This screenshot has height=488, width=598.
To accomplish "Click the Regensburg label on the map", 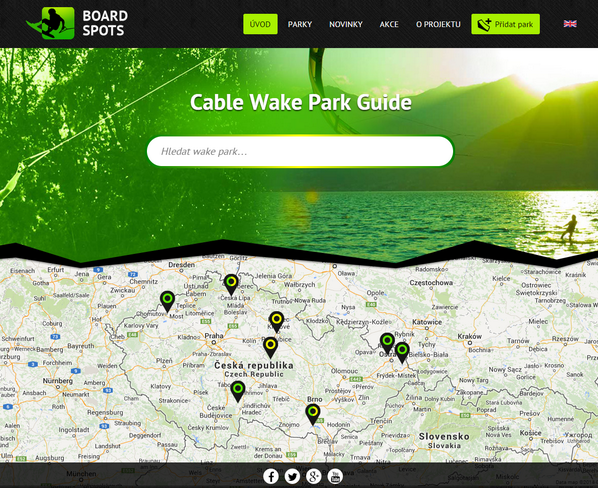I will 105,412.
